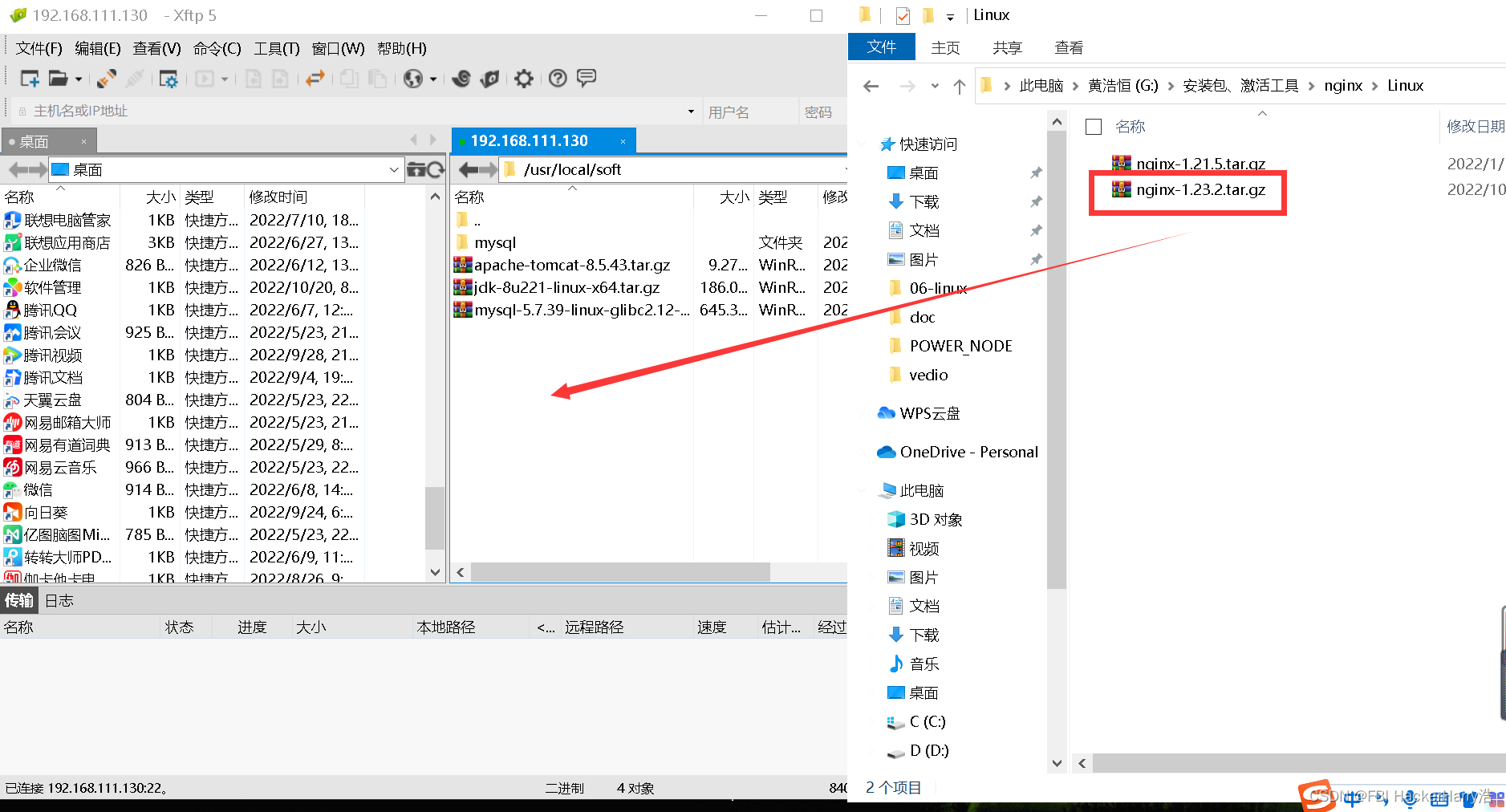
Task: Click the Open Session folder icon
Action: coord(58,79)
